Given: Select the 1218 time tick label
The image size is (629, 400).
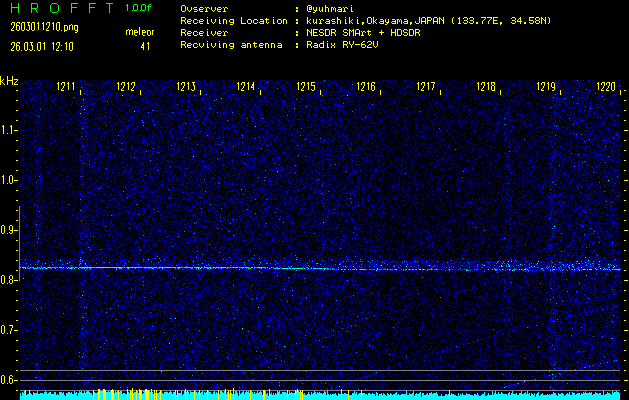Looking at the screenshot, I should (487, 88).
